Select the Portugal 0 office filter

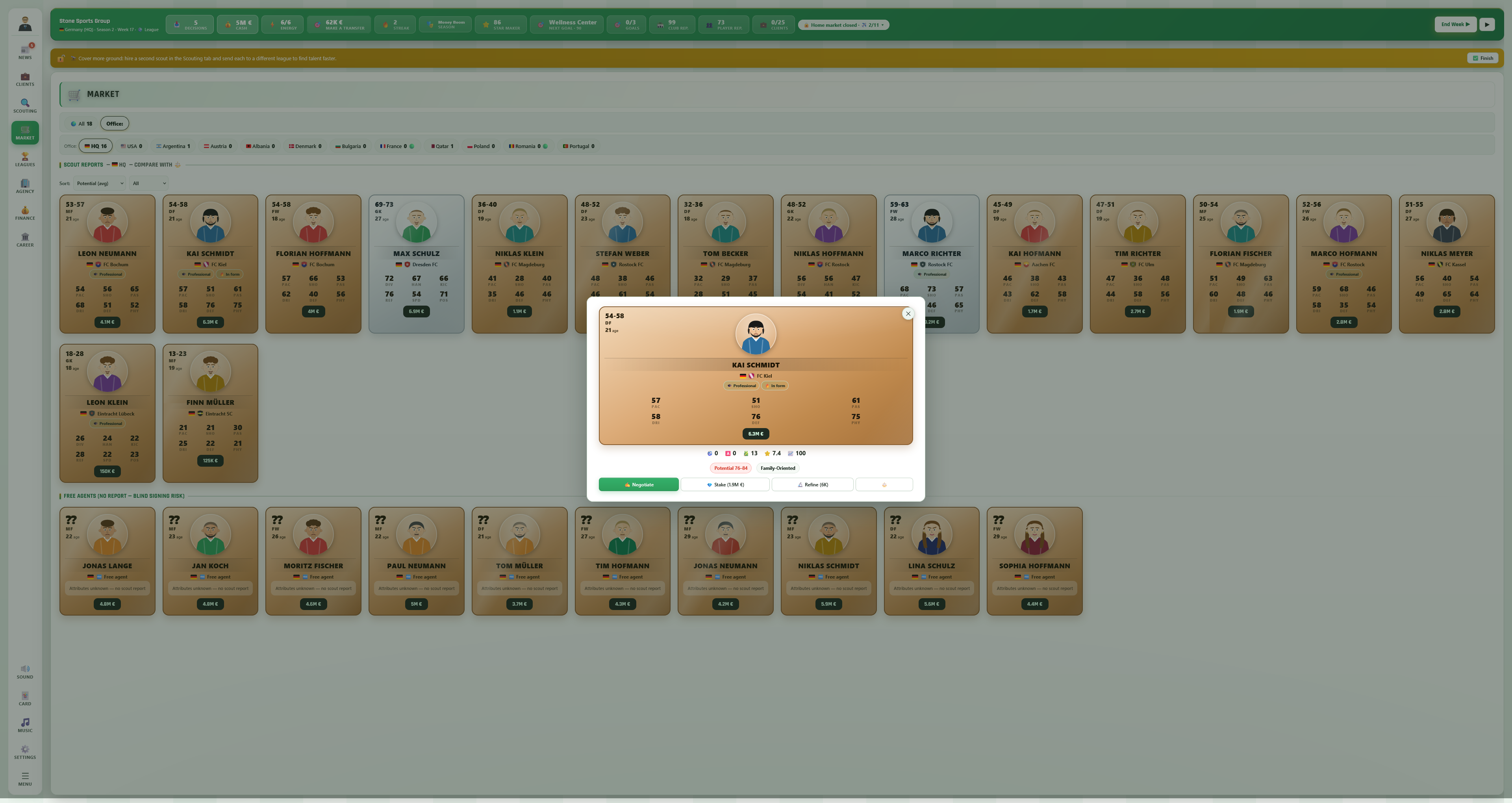click(578, 146)
